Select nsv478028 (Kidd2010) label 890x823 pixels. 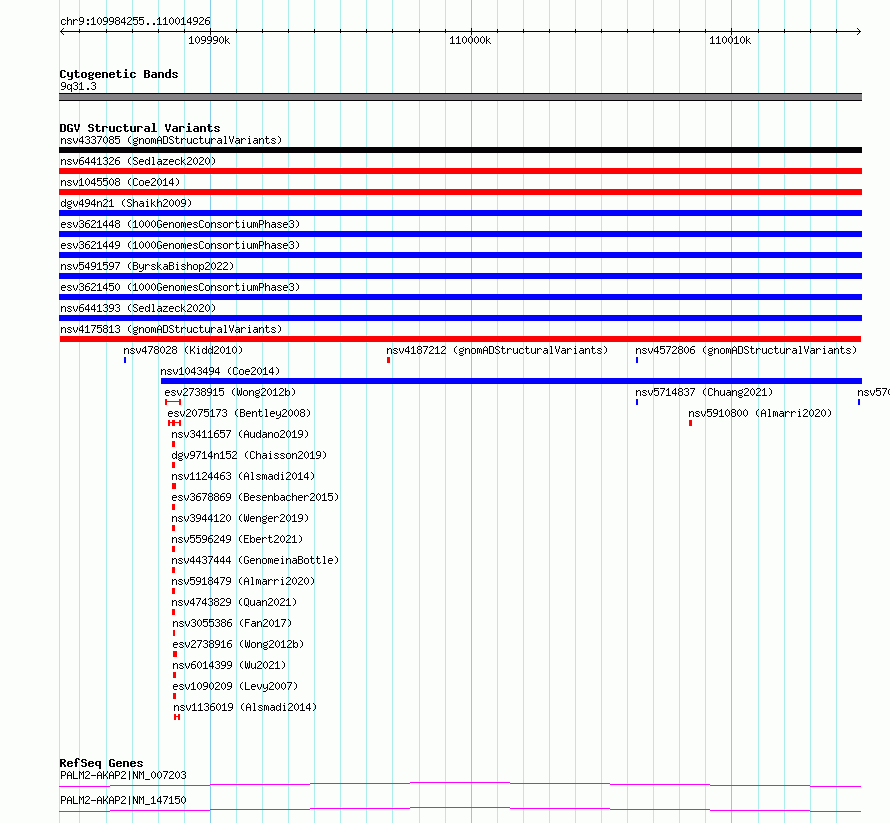point(183,350)
